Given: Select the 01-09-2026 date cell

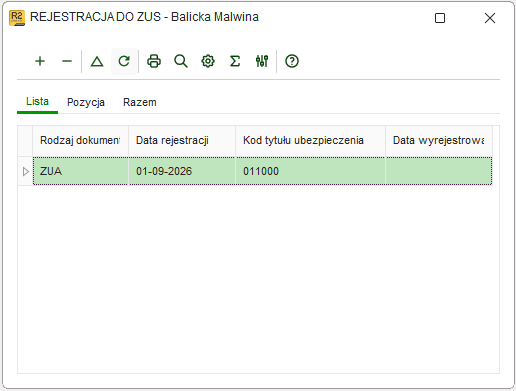Looking at the screenshot, I should (x=182, y=171).
